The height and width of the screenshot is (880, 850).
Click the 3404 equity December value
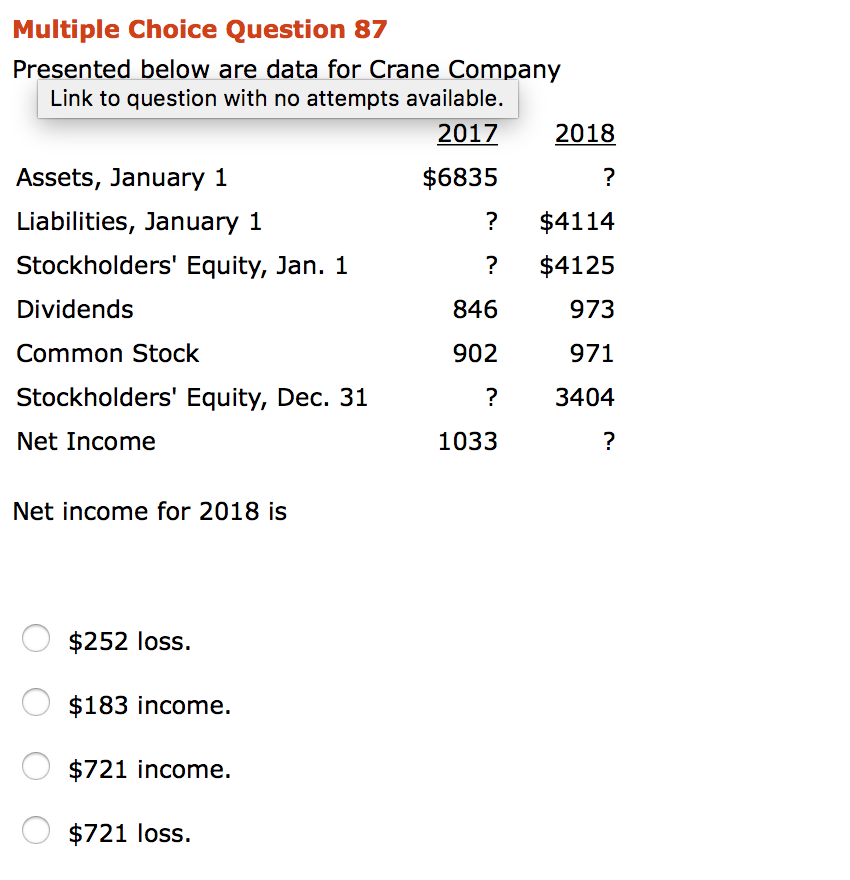pyautogui.click(x=584, y=397)
